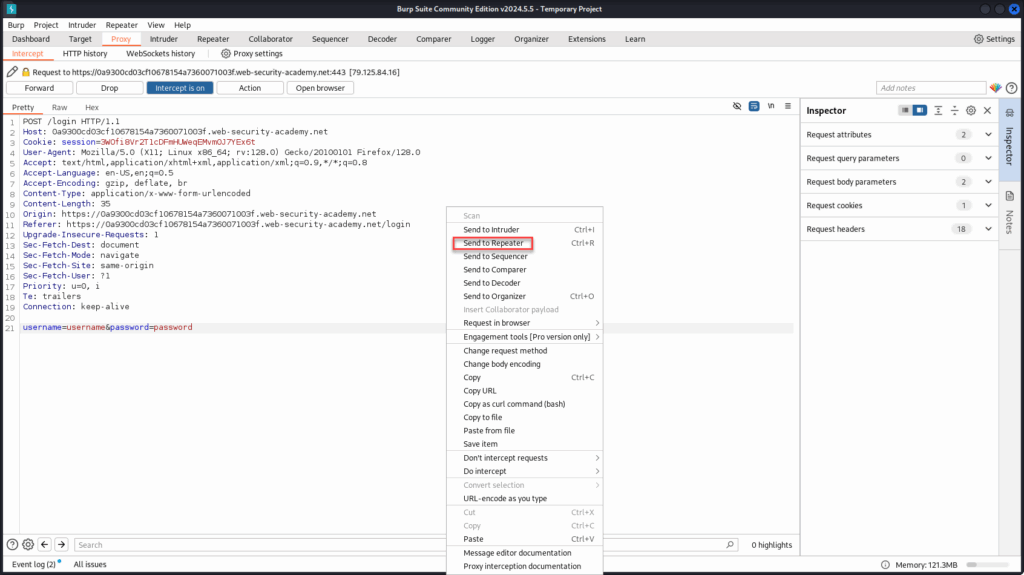Focus the Add notes field
The image size is (1024, 575).
point(931,88)
